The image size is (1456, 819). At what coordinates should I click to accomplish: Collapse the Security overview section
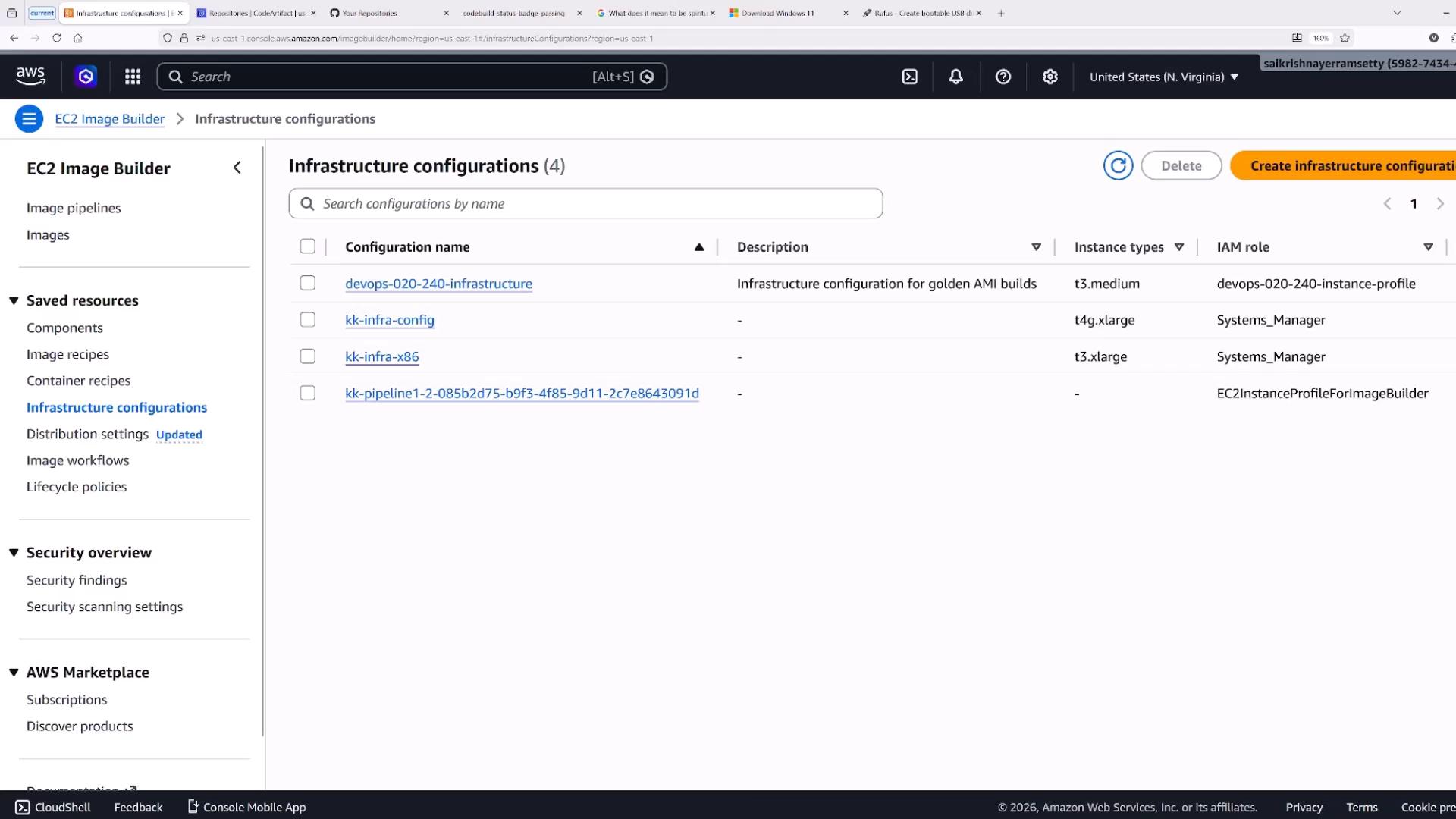point(14,552)
